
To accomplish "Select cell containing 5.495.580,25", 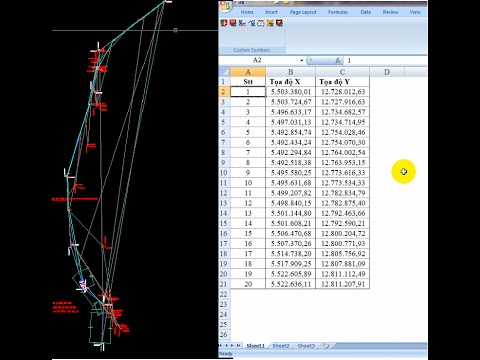I will pyautogui.click(x=290, y=173).
